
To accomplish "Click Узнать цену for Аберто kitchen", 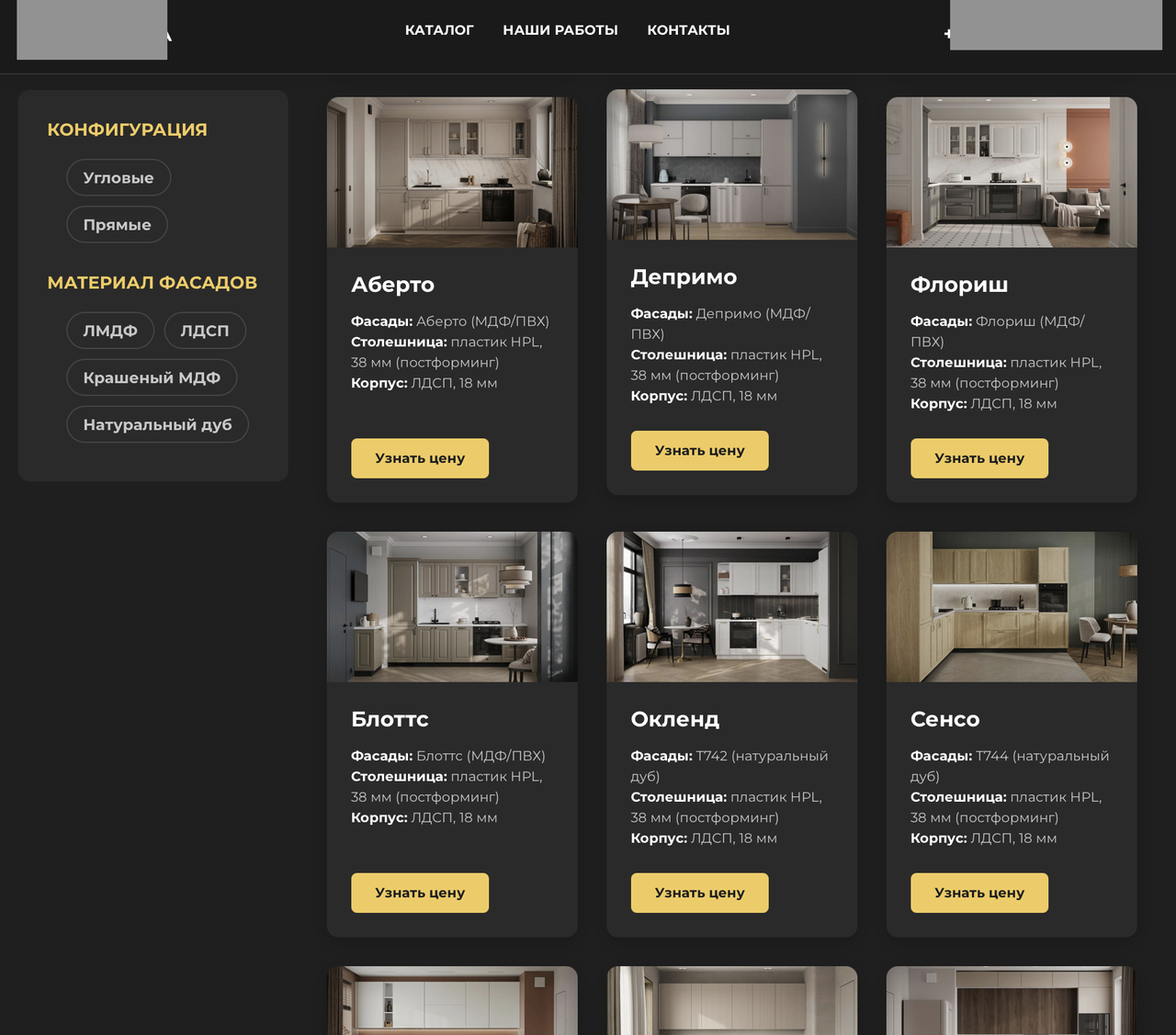I will [x=420, y=458].
